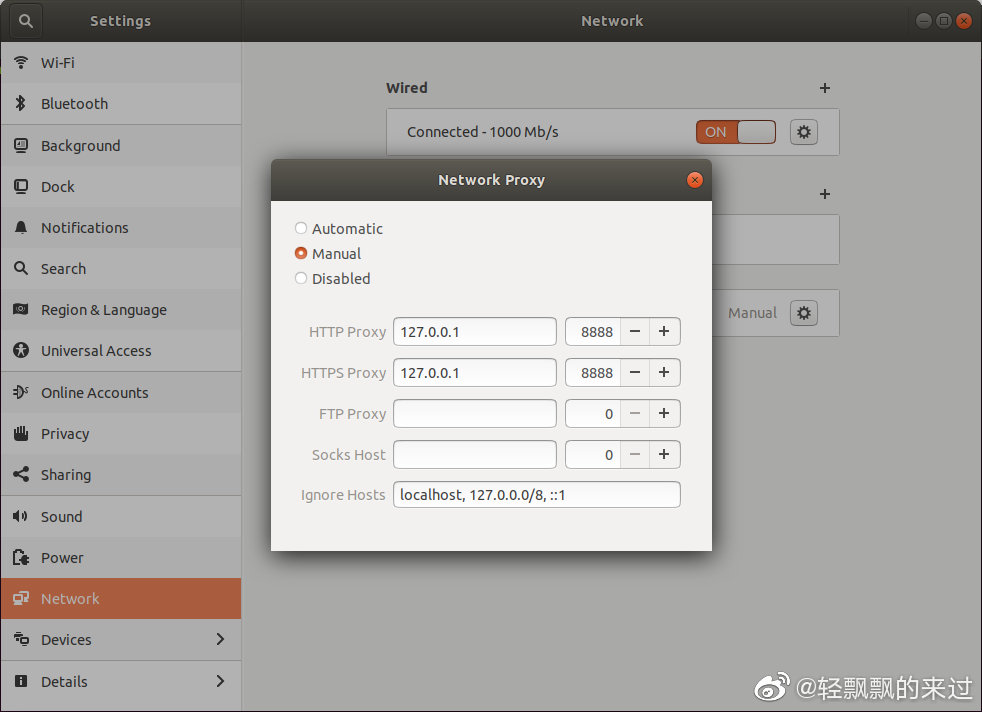Screen dimensions: 982x712
Task: Increase the HTTP Proxy port
Action: point(664,331)
